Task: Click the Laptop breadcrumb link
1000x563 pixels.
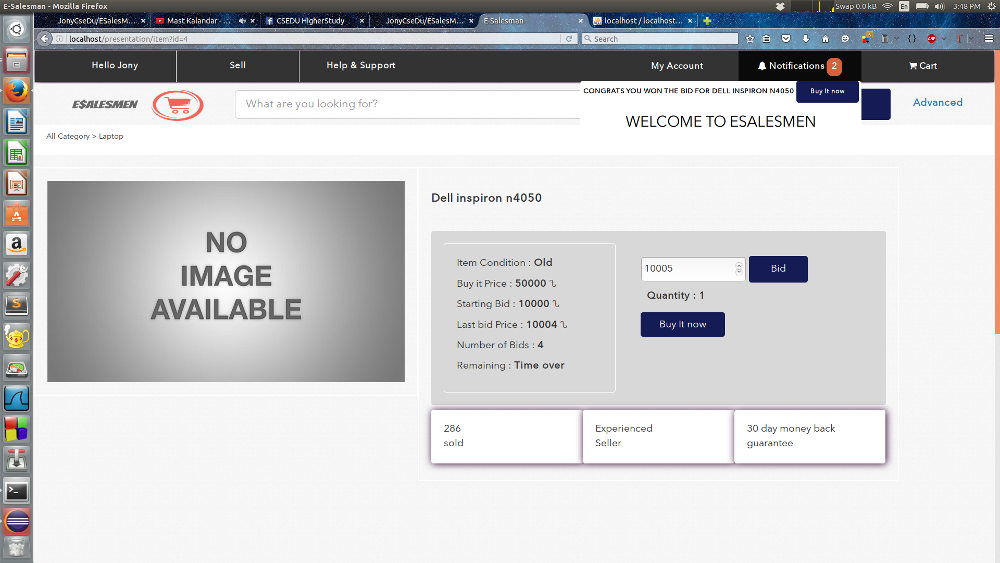Action: pyautogui.click(x=111, y=136)
